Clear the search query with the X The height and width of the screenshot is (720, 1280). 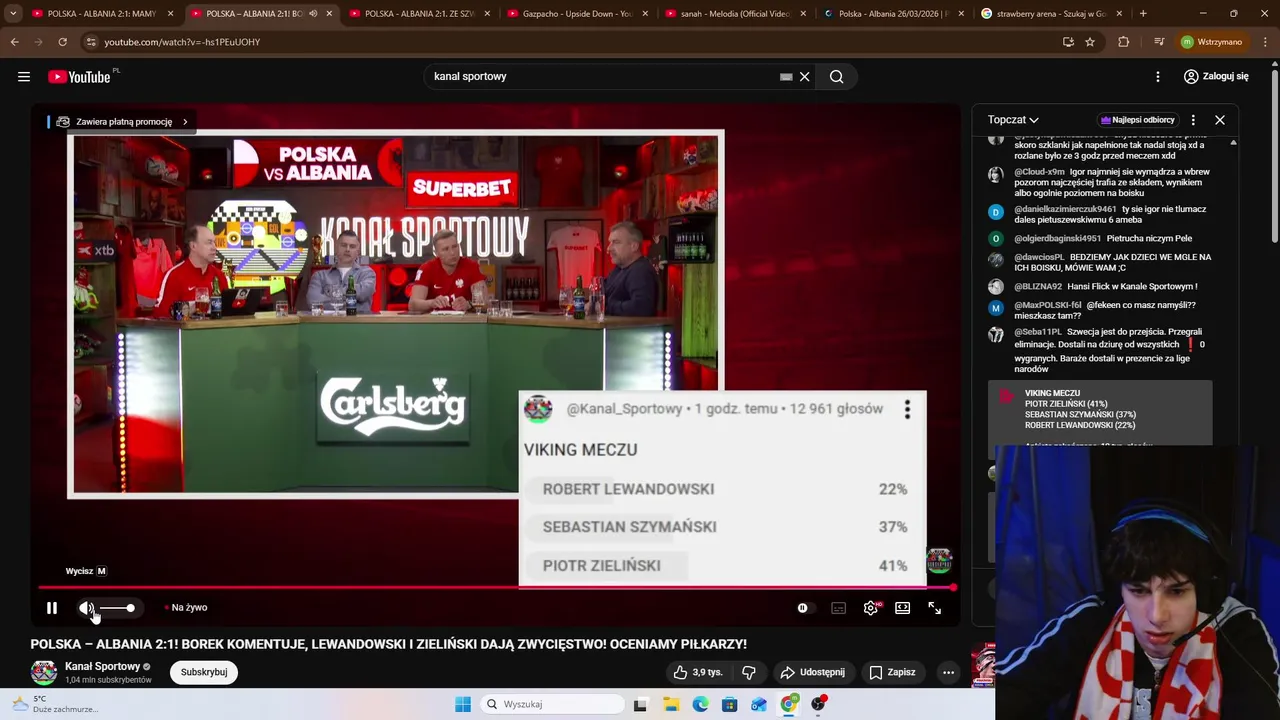(804, 77)
